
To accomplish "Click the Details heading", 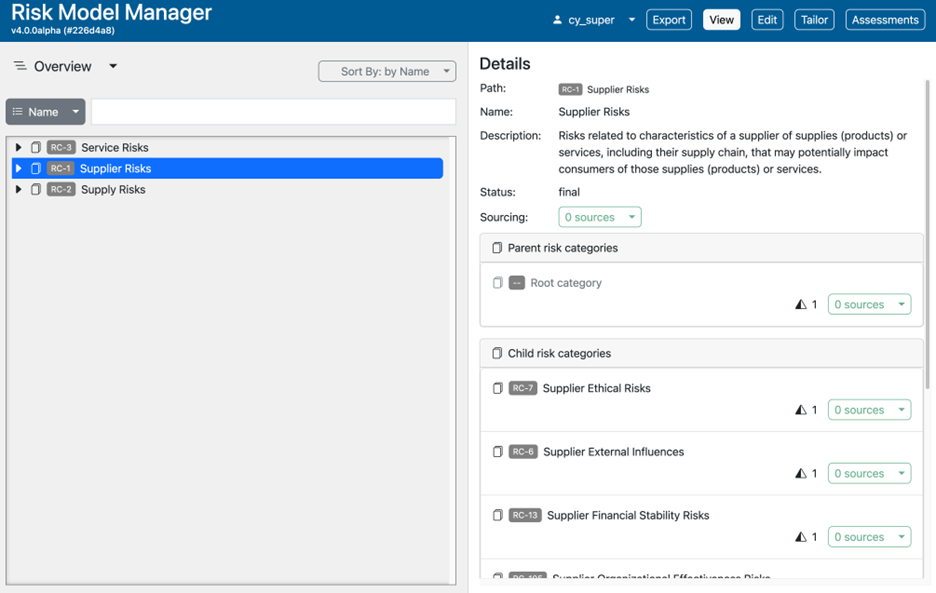I will coord(505,64).
